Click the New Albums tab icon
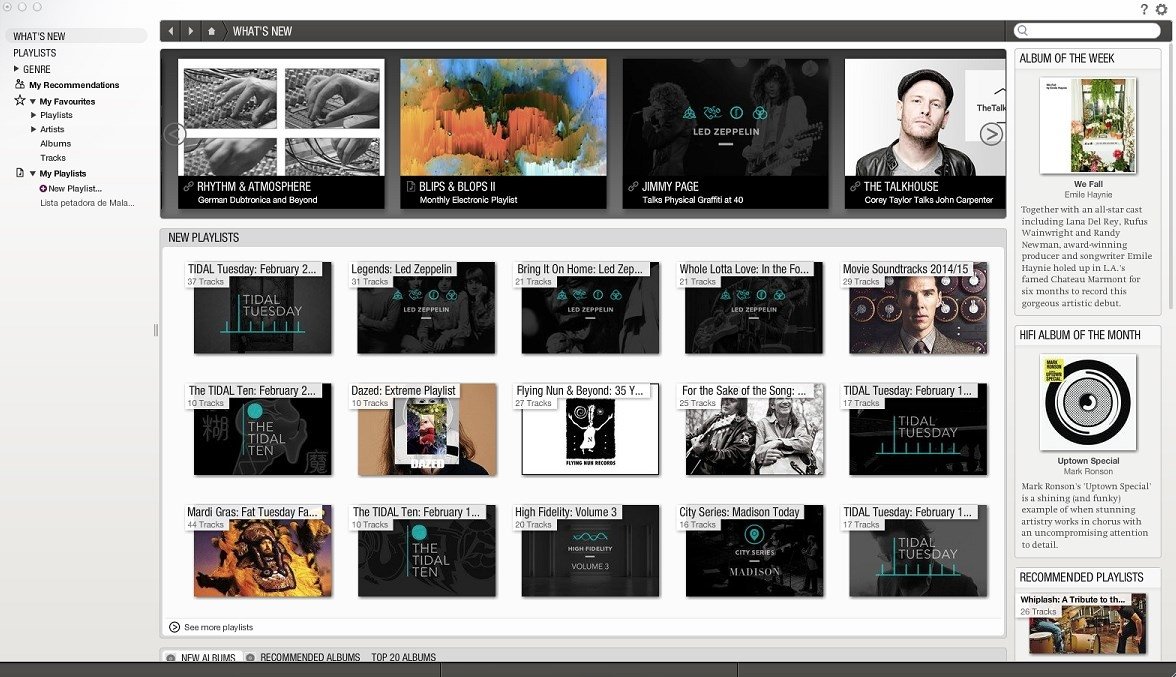The height and width of the screenshot is (677, 1176). [x=171, y=658]
